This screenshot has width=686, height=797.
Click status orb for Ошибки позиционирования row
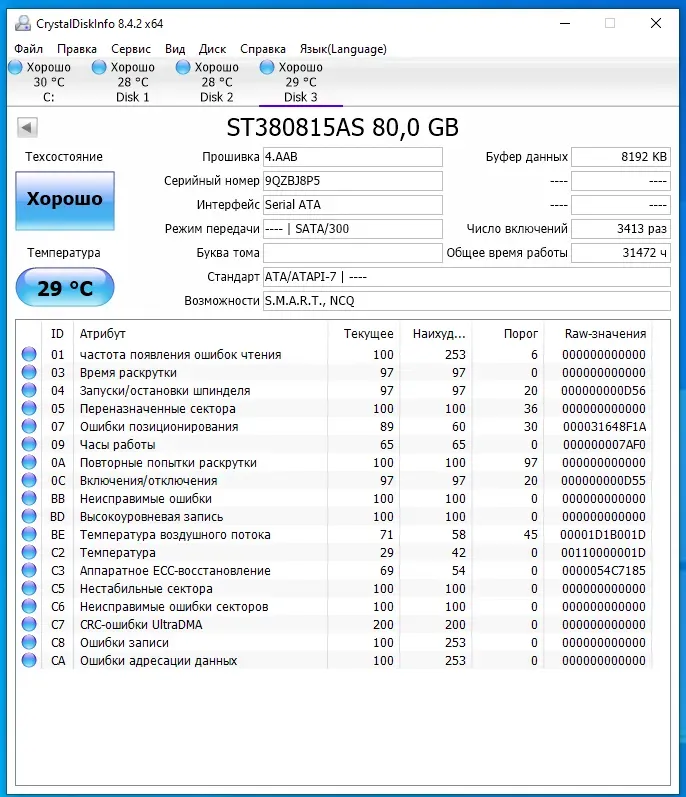pyautogui.click(x=29, y=426)
